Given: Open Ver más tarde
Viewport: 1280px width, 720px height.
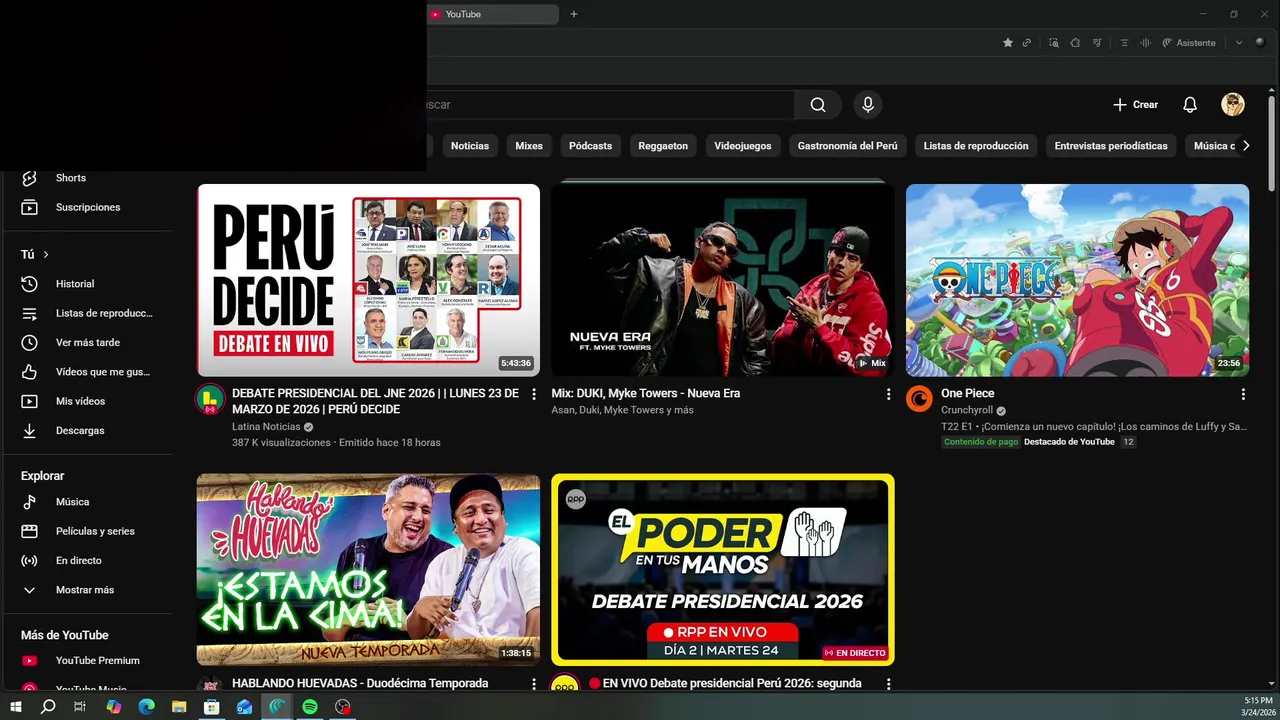Looking at the screenshot, I should click(88, 342).
